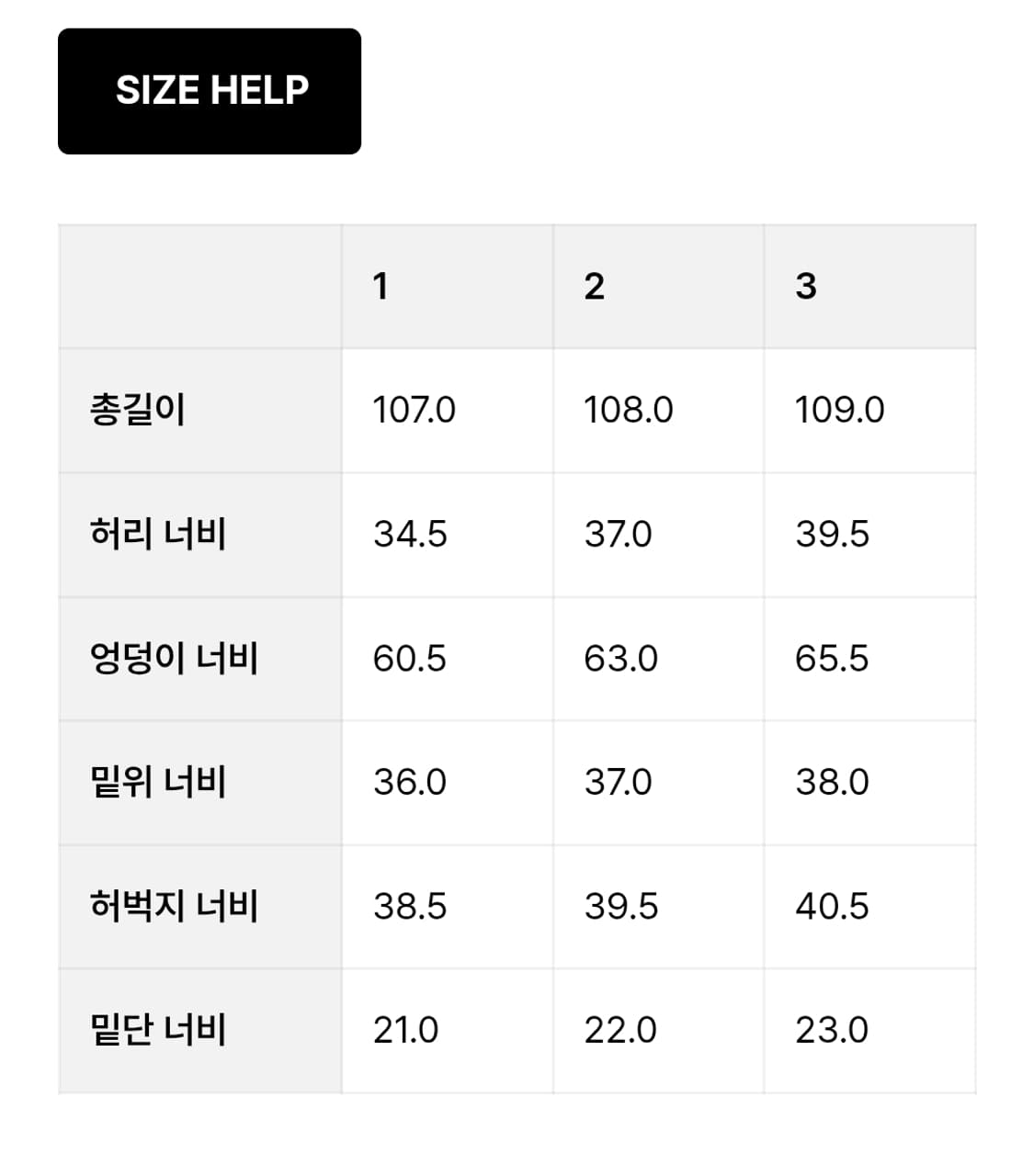1034x1176 pixels.
Task: Click the SIZE HELP button
Action: pos(210,91)
